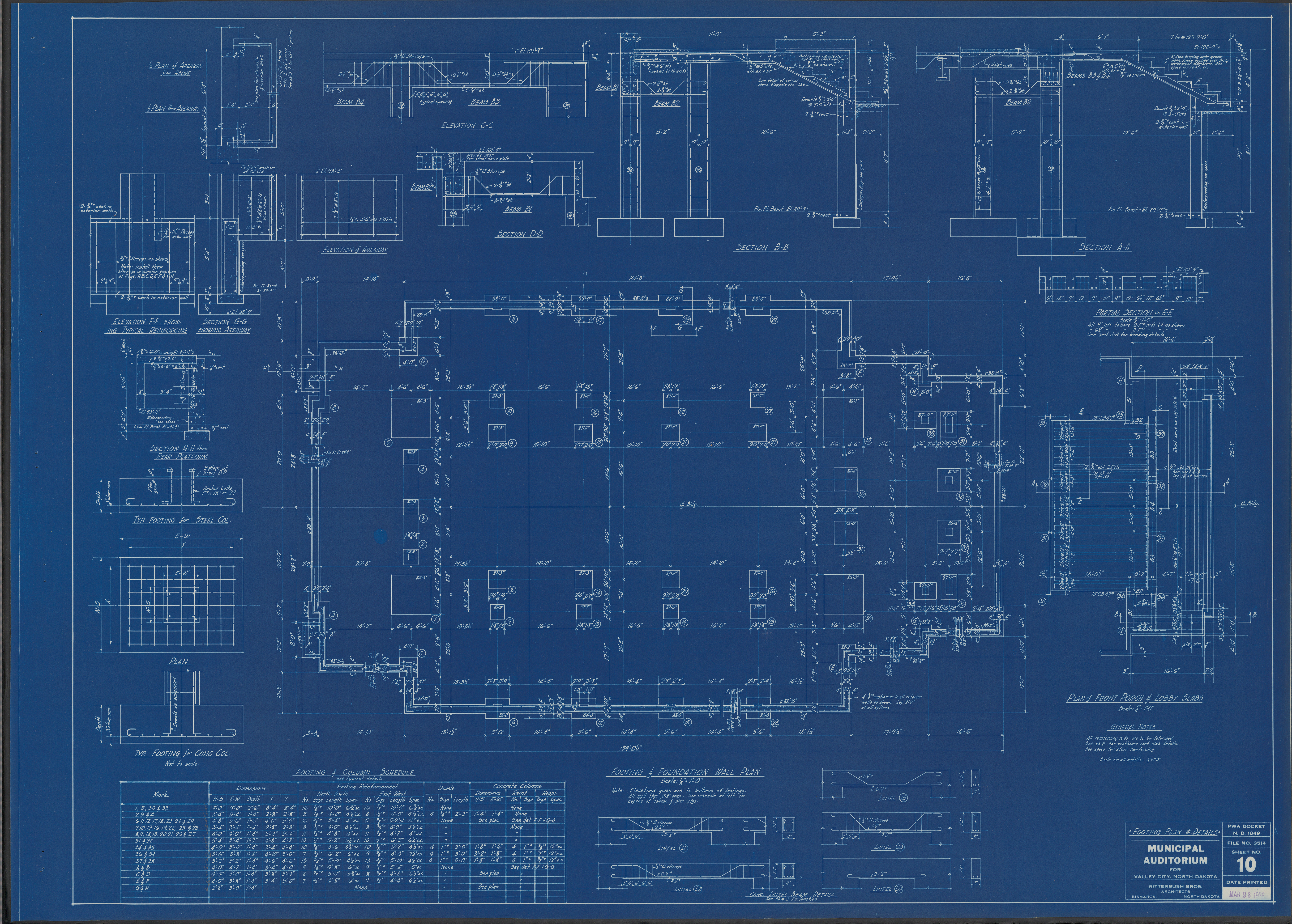Viewport: 1292px width, 924px height.
Task: Click the 'Concrete Columns' schedule header
Action: (517, 786)
